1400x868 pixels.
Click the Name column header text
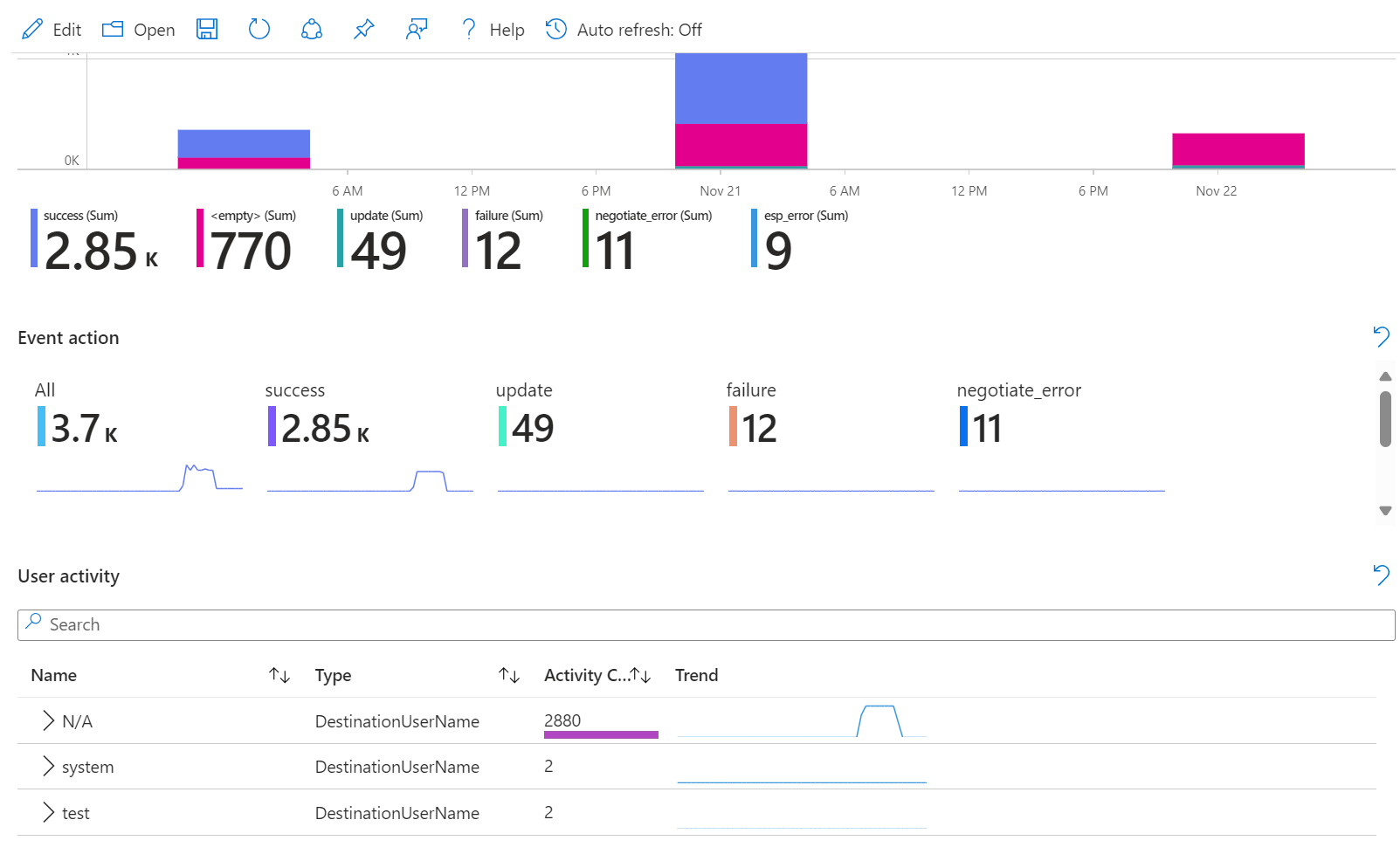53,675
